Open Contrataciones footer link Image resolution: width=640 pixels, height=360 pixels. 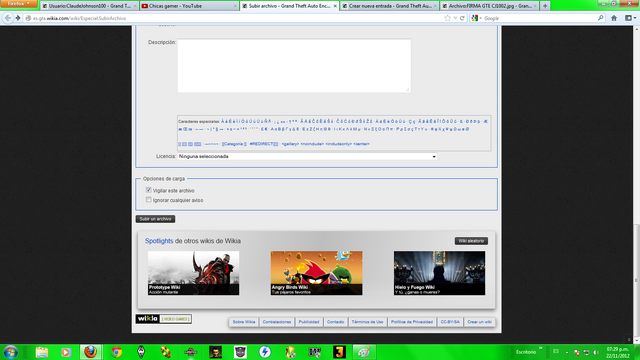click(x=277, y=322)
